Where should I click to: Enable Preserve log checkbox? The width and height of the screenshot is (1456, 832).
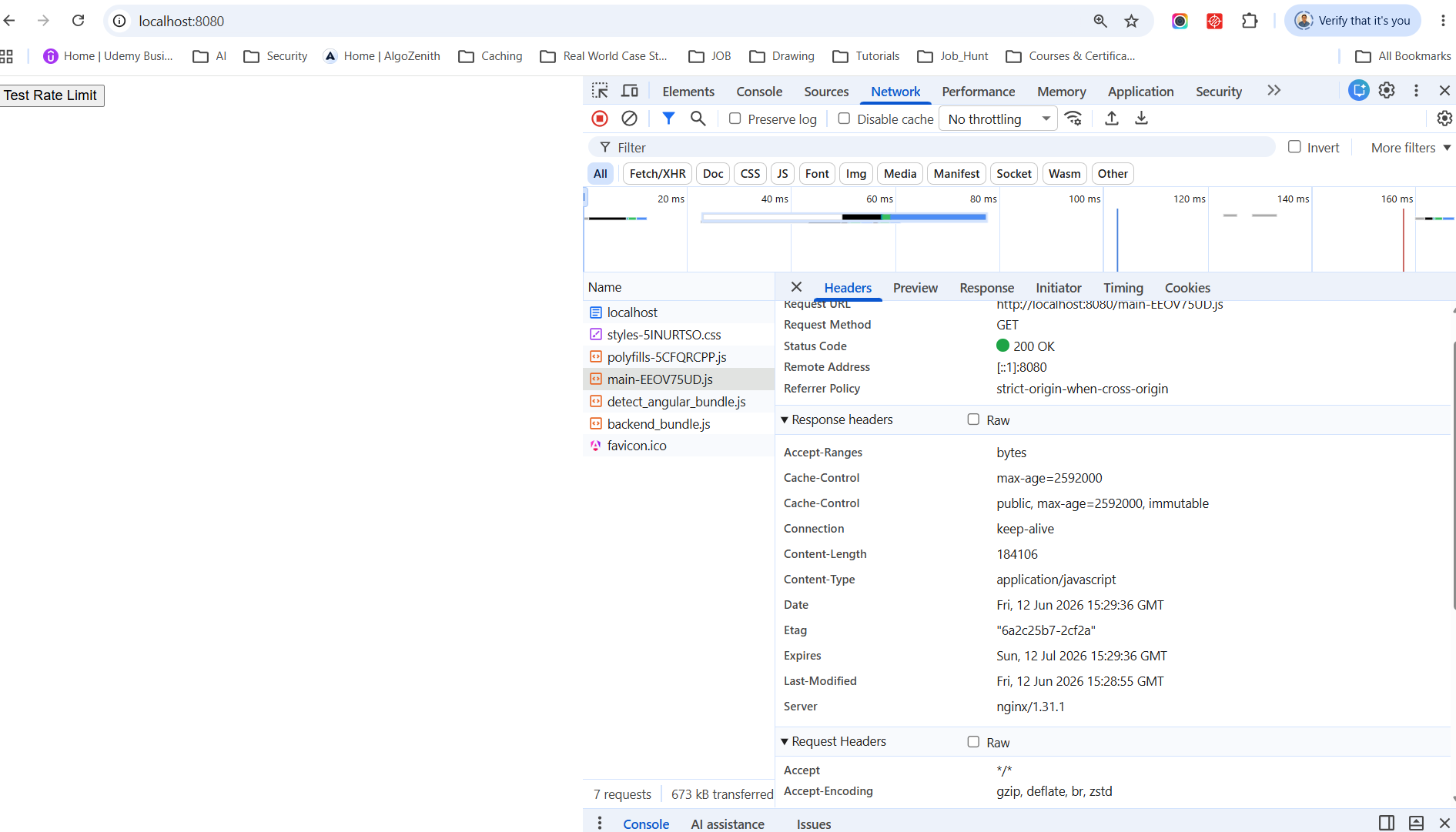click(x=735, y=119)
